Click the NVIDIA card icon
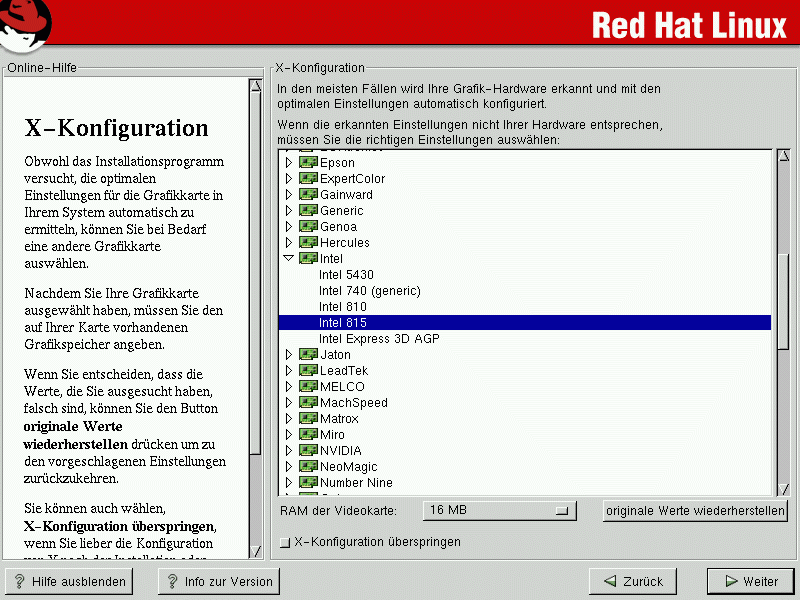800x600 pixels. point(308,451)
